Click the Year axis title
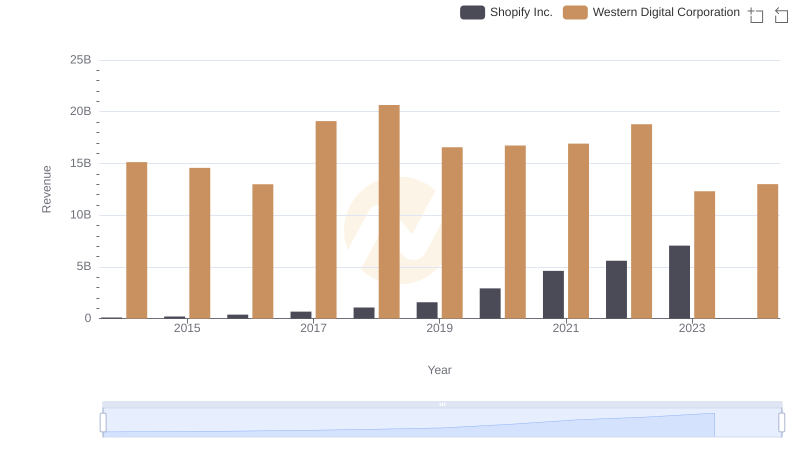 439,370
